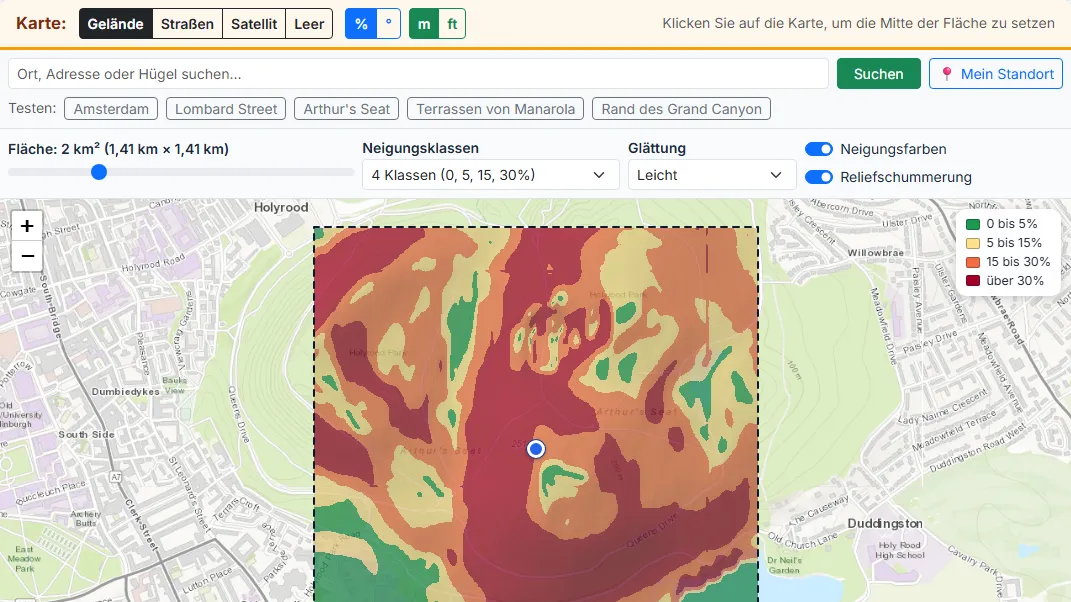Open the Glättung dropdown
This screenshot has height=602, width=1071.
(x=712, y=175)
